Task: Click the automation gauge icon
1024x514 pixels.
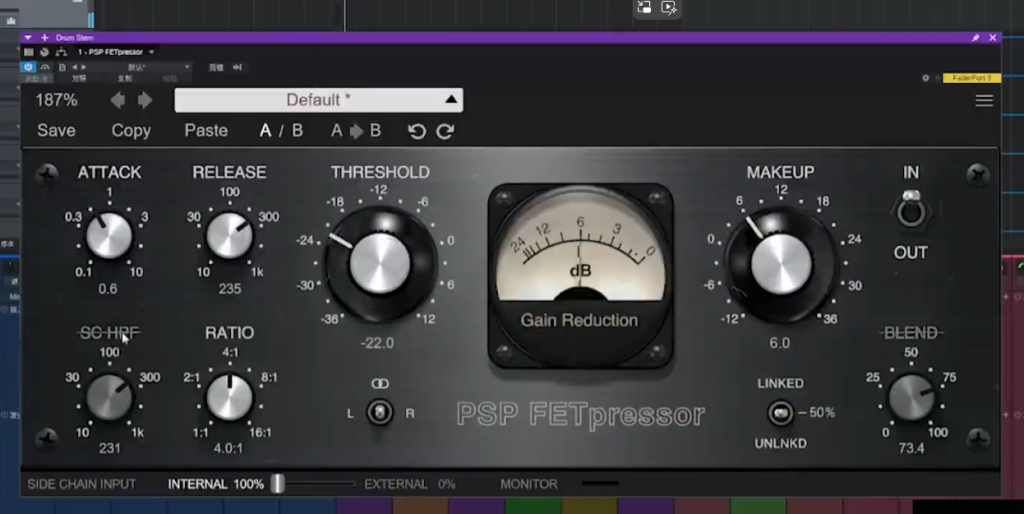Action: point(44,67)
